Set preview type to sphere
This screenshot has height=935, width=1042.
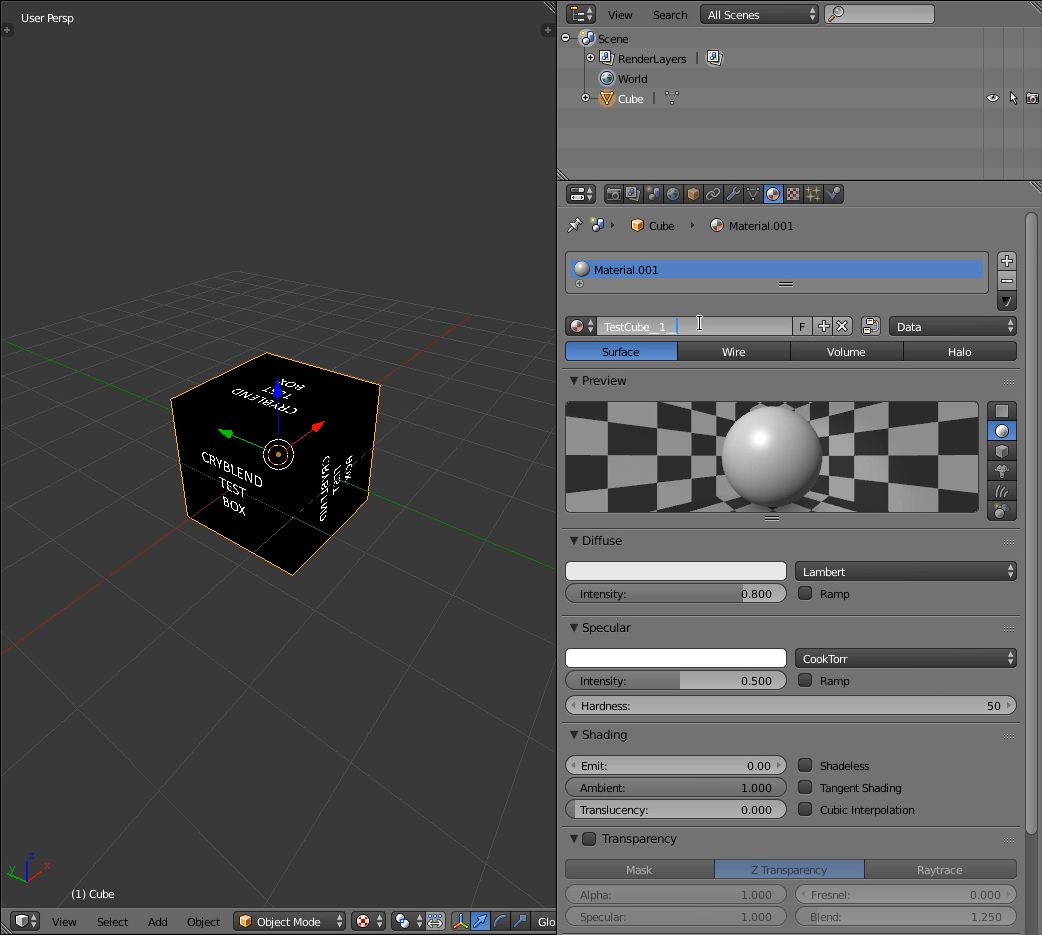point(1001,431)
